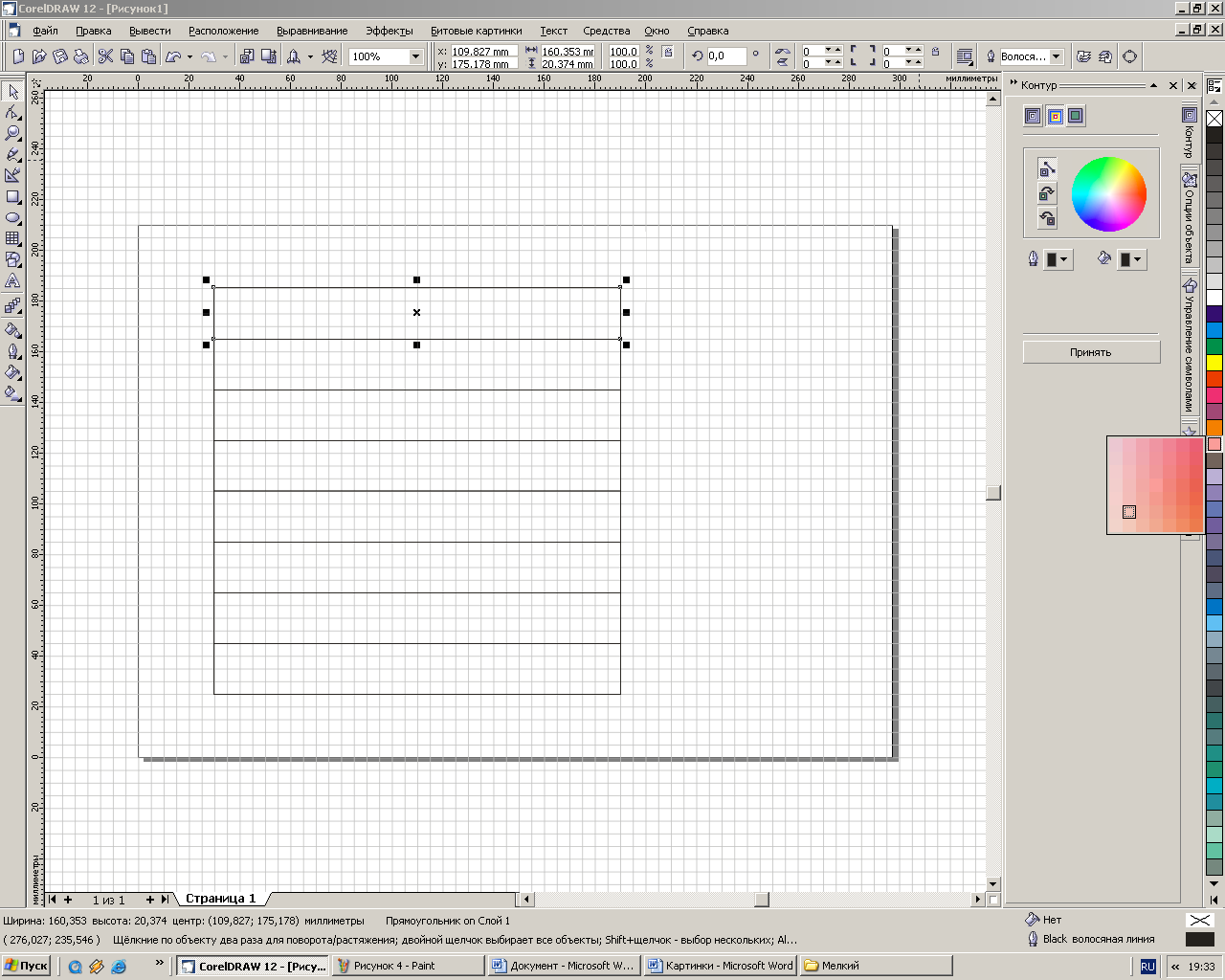The image size is (1225, 980).
Task: Click the Print toolbar icon
Action: (x=80, y=56)
